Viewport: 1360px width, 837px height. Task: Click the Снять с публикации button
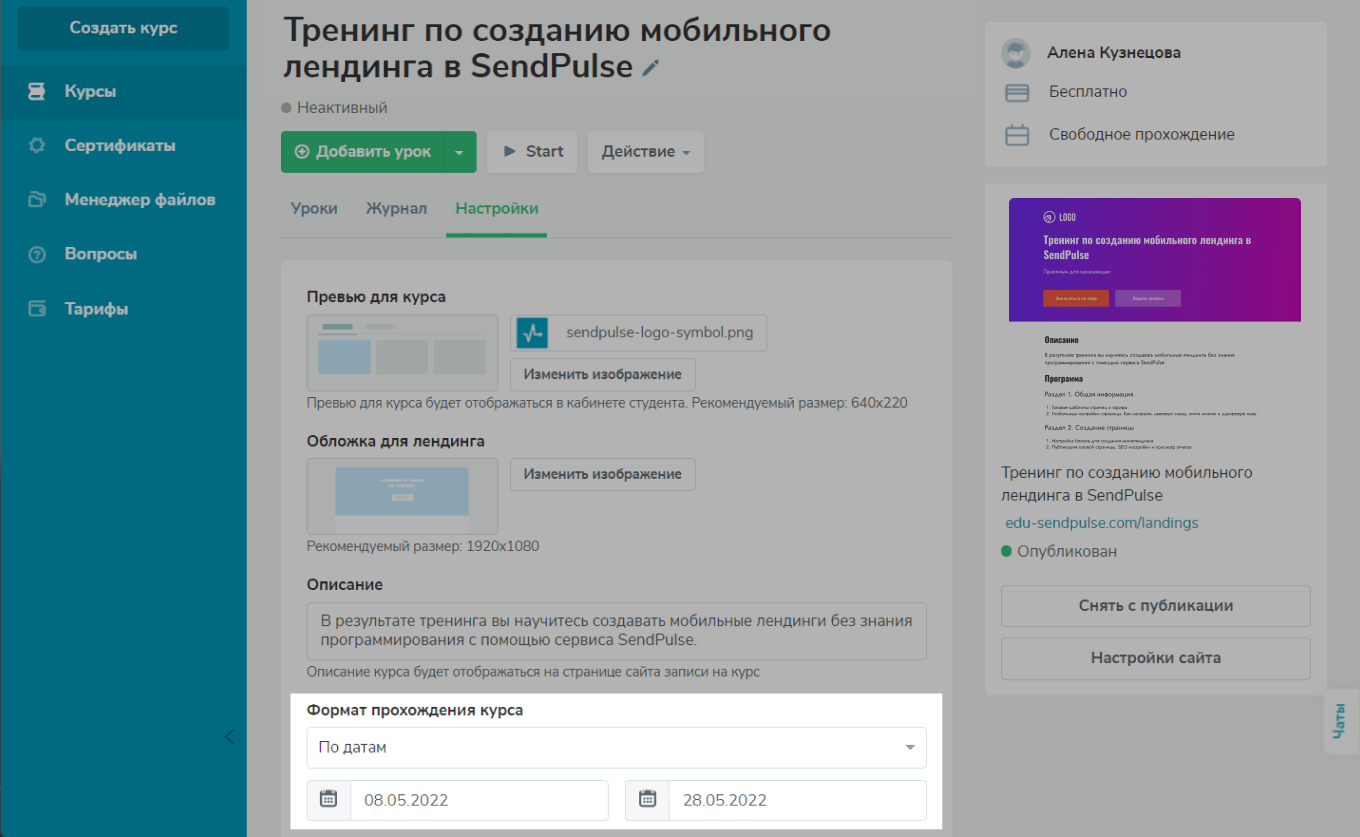(x=1156, y=606)
